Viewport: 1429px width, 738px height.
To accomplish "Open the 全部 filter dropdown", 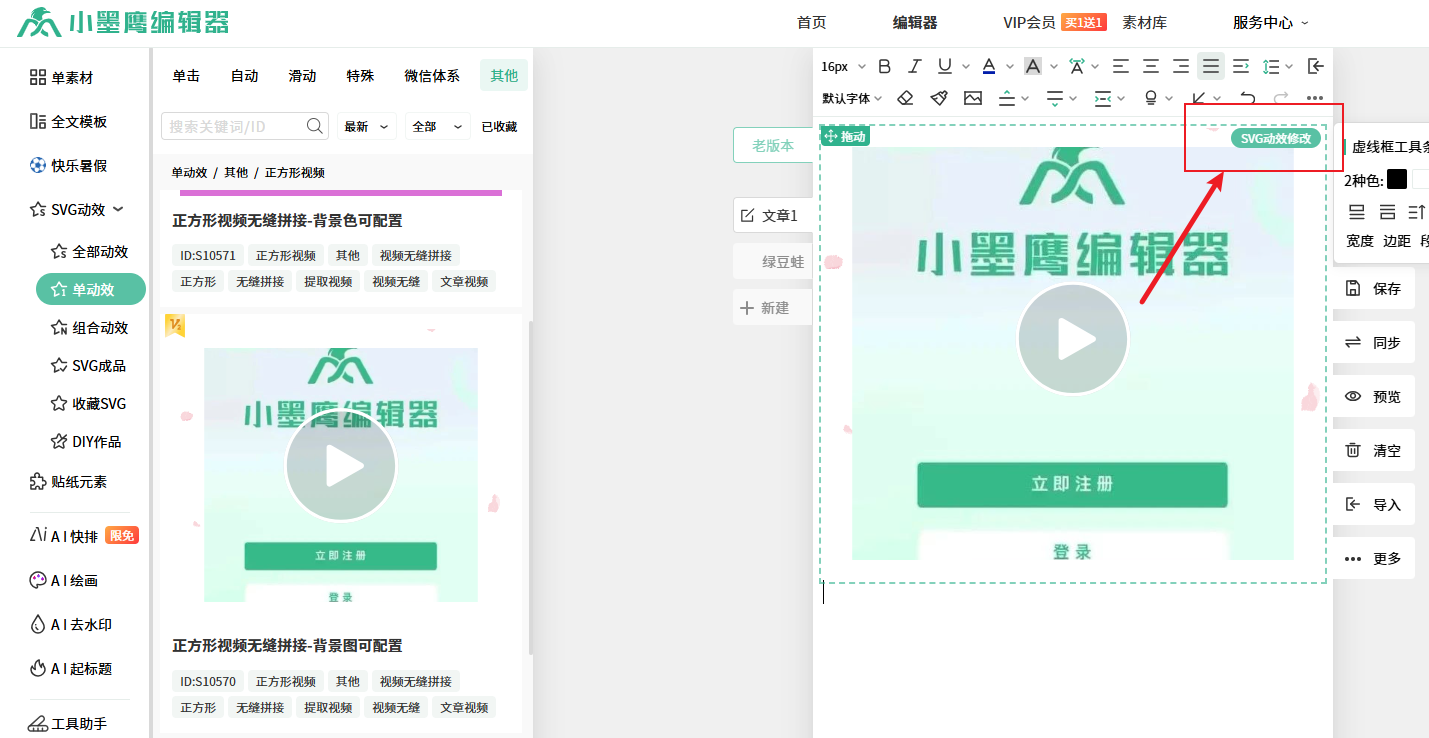I will [437, 126].
